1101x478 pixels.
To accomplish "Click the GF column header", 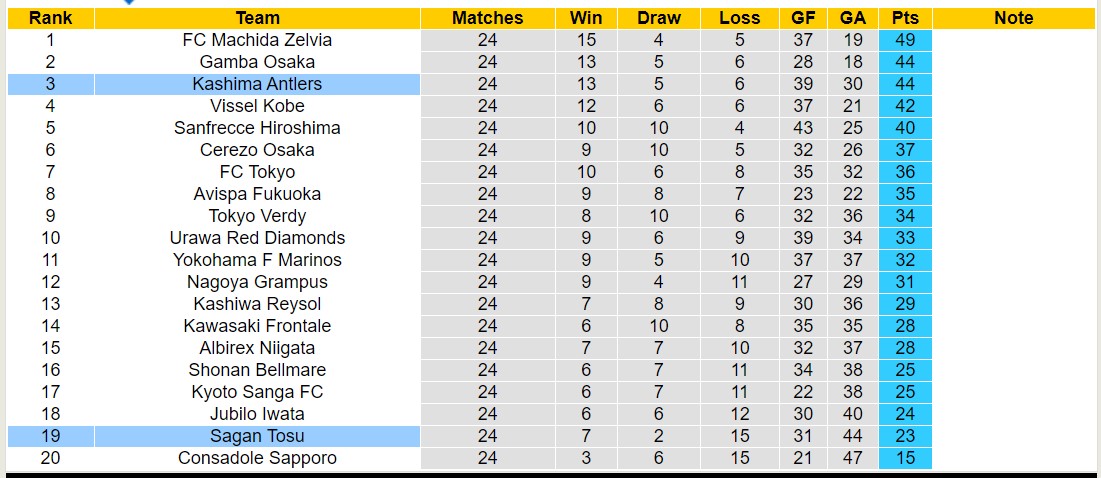I will pos(803,18).
